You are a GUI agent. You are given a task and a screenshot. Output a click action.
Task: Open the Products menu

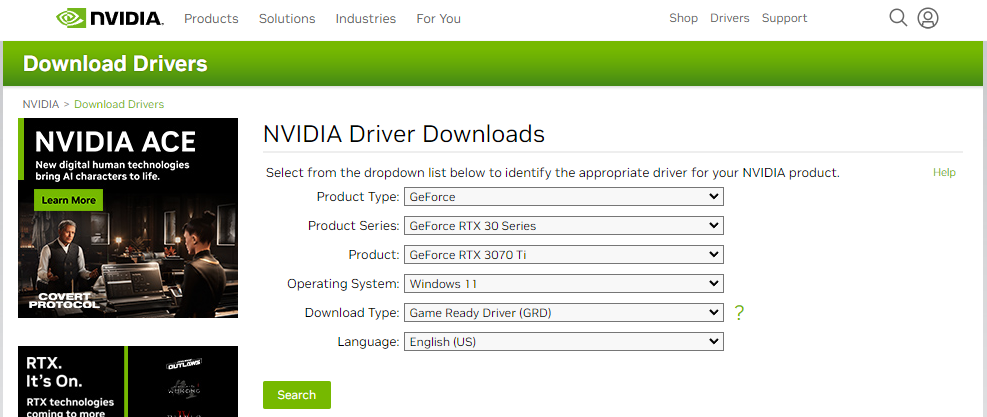pos(211,19)
